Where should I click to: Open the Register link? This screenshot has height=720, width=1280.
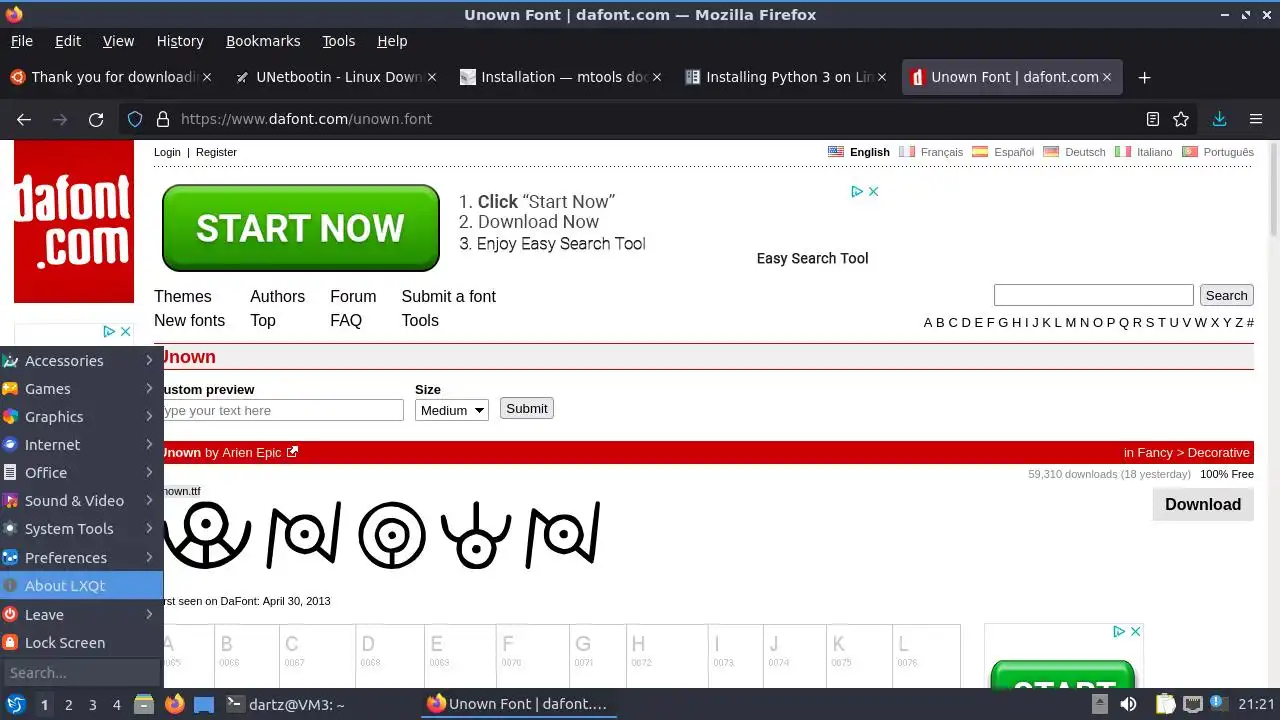click(x=216, y=152)
